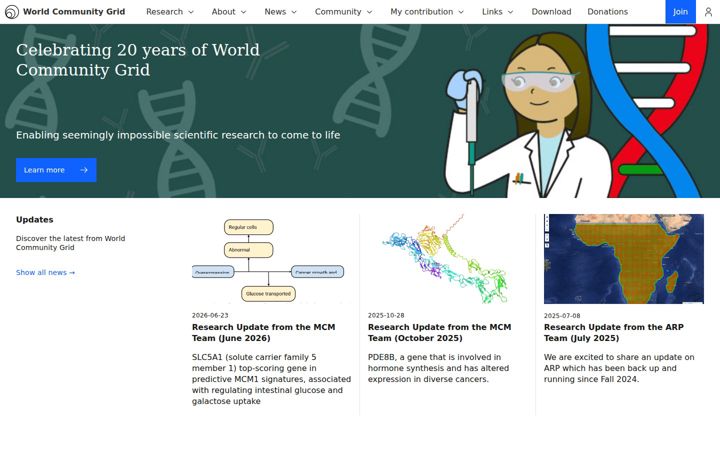Click the Join button
Viewport: 720px width, 450px height.
click(681, 12)
